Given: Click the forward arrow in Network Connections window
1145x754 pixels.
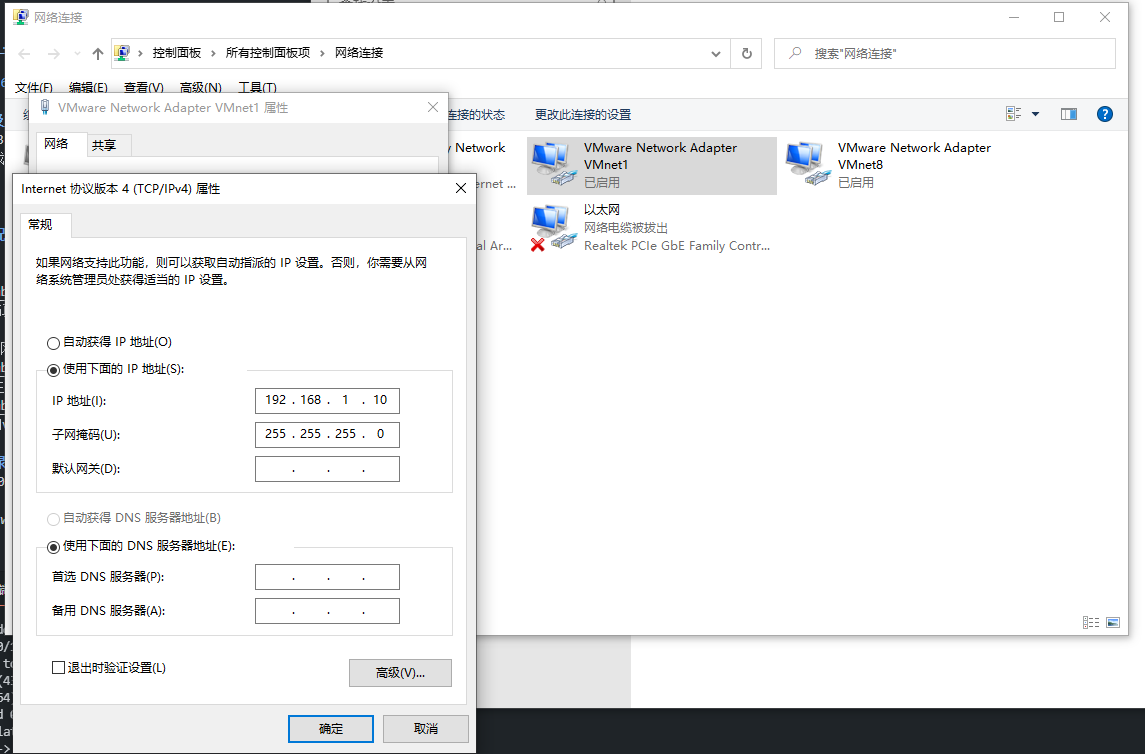Looking at the screenshot, I should pos(53,53).
